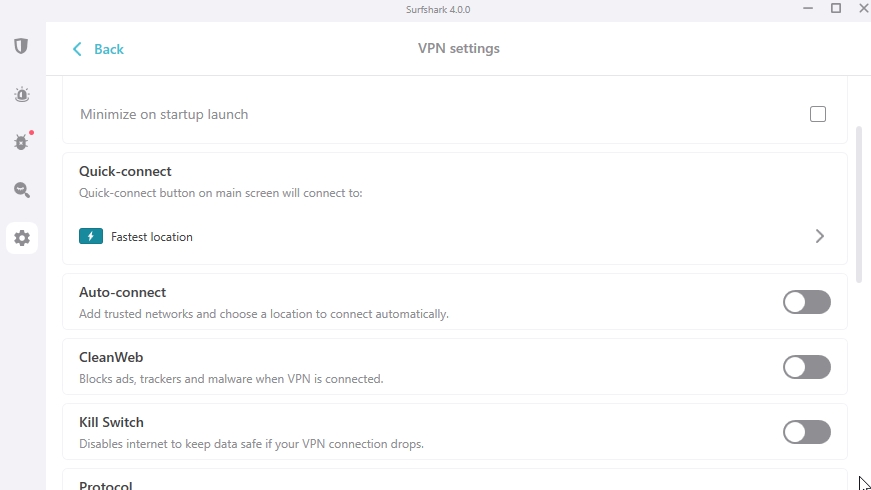Click the back arrow chevron icon

[x=77, y=49]
